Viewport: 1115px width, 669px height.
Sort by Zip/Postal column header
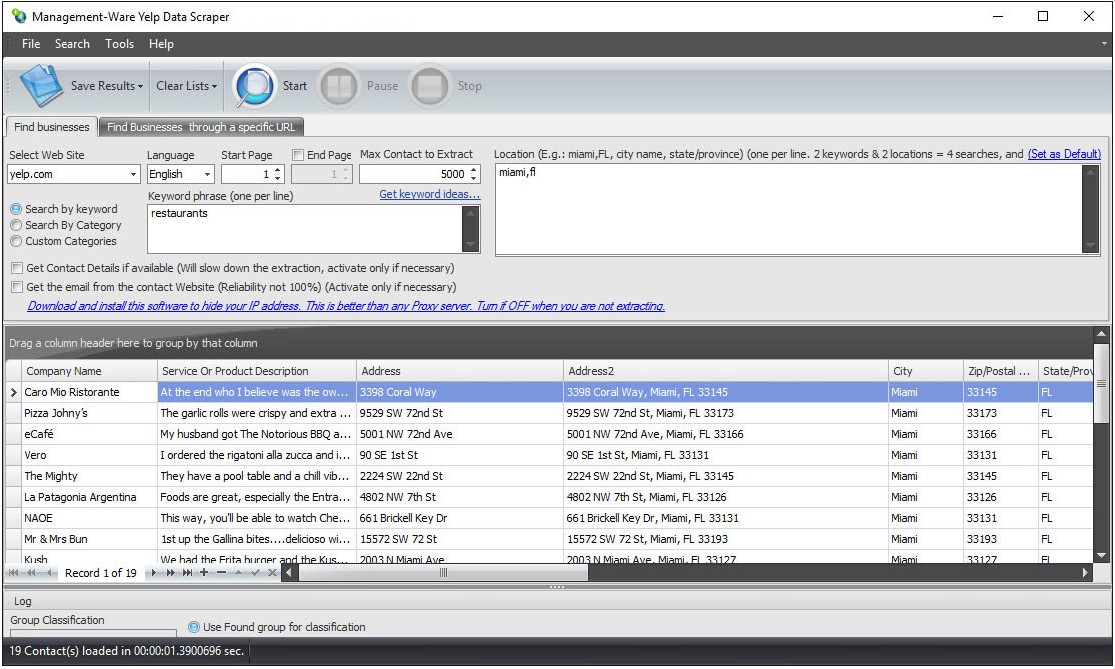click(1000, 370)
